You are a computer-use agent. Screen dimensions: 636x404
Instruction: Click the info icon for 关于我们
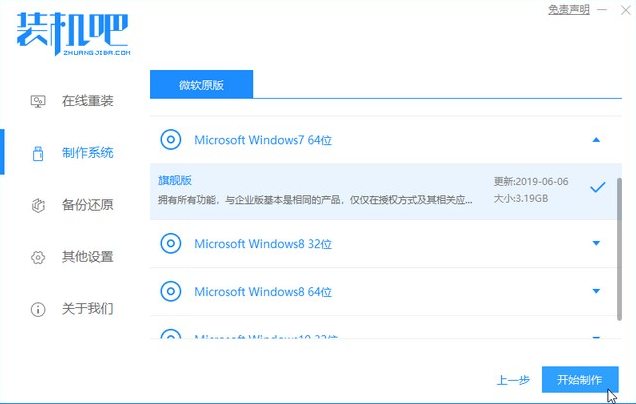click(x=38, y=308)
